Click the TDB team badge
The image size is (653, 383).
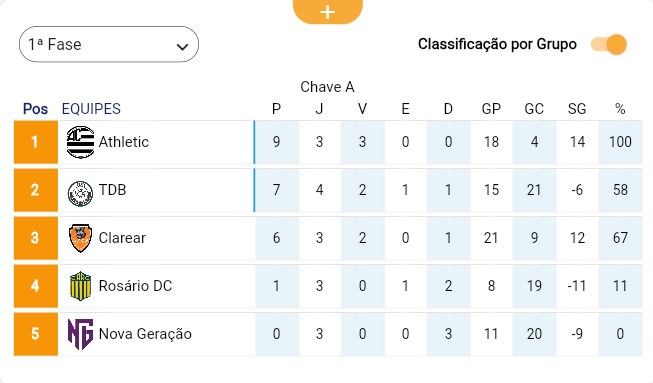pyautogui.click(x=80, y=194)
